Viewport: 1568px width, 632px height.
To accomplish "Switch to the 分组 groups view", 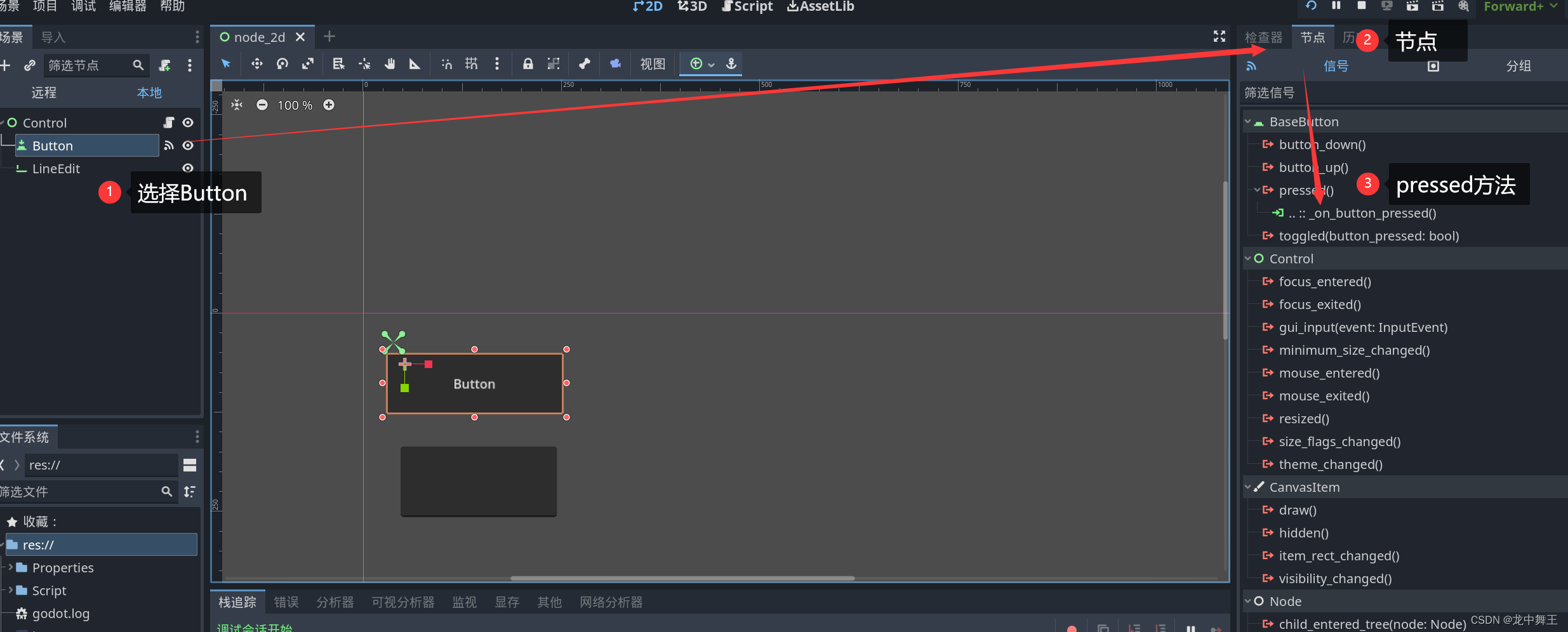I will tap(1518, 66).
